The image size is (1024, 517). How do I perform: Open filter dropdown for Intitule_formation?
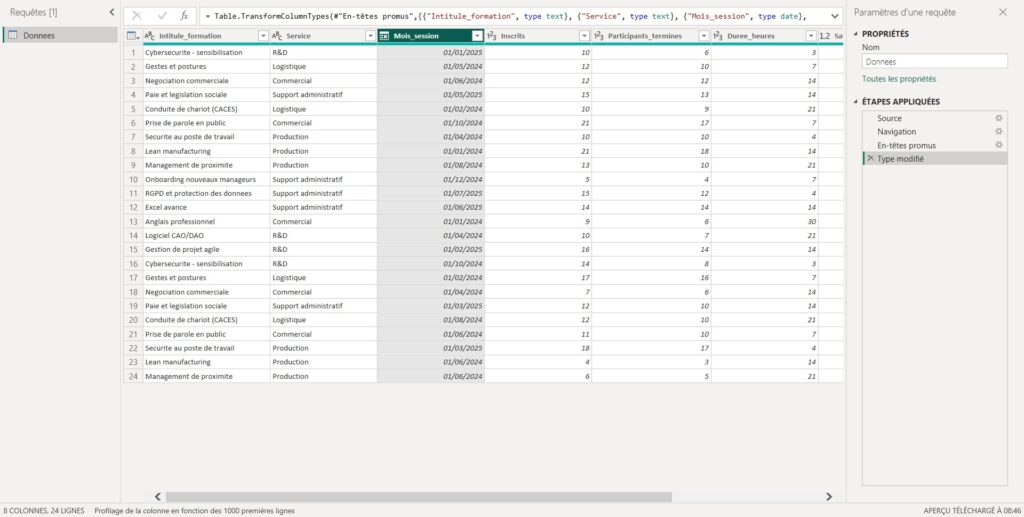click(x=263, y=36)
